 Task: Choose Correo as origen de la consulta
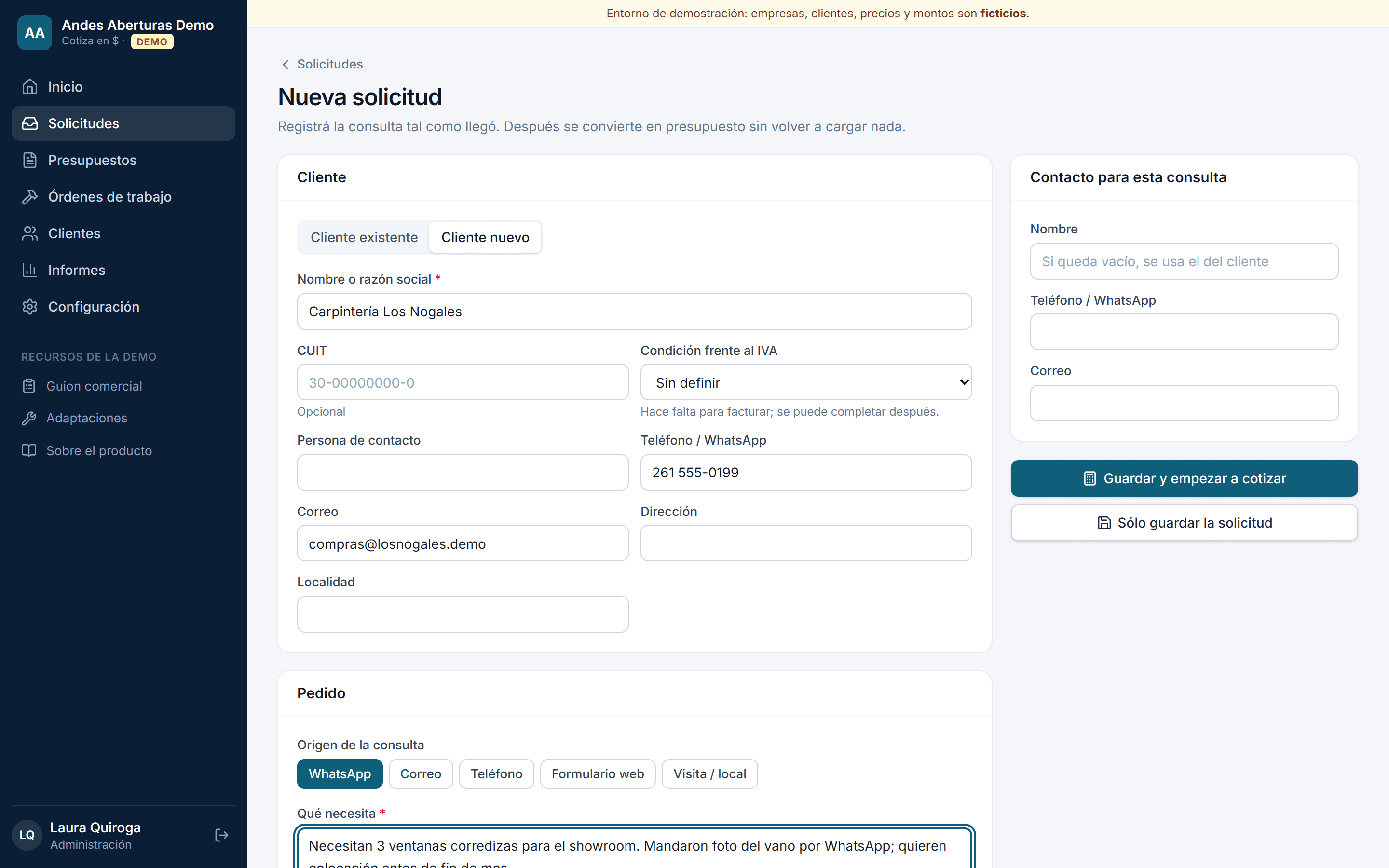click(421, 774)
